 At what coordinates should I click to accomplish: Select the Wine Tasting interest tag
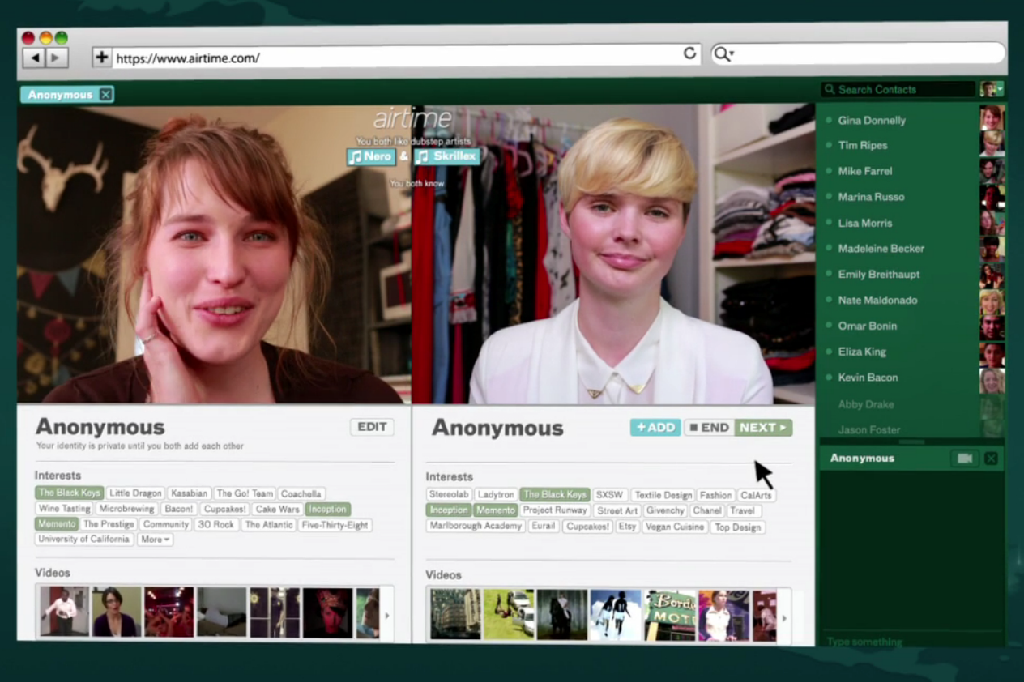point(64,509)
